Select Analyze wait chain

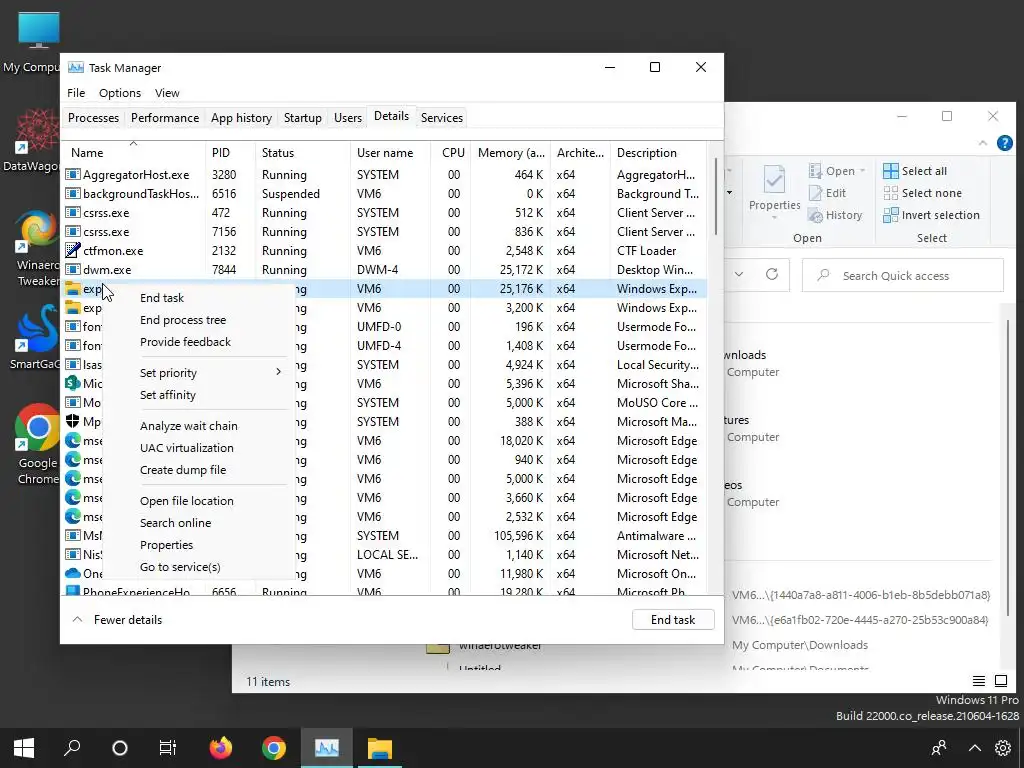(x=188, y=425)
